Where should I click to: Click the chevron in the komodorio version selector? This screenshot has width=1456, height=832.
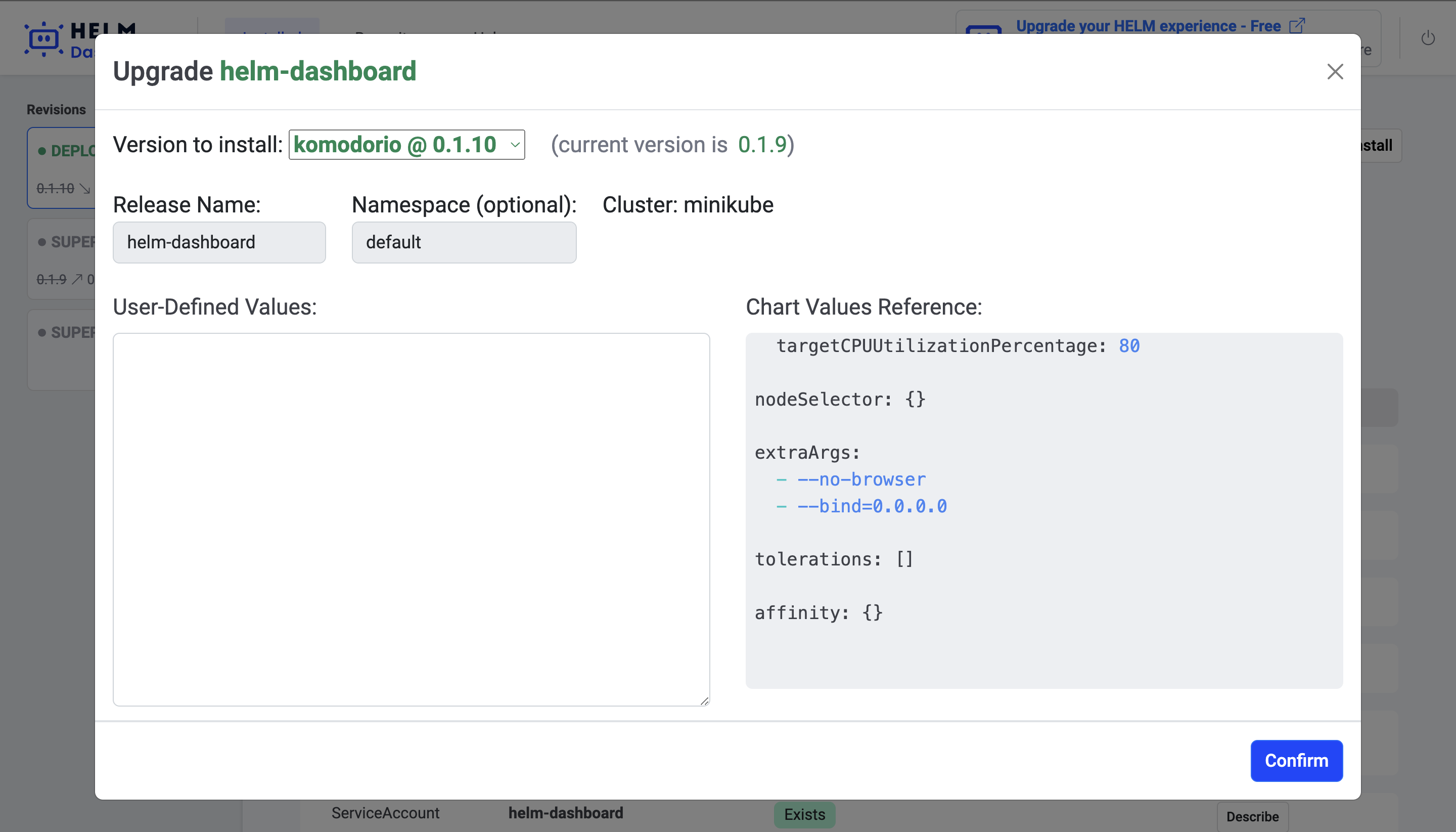click(x=515, y=145)
